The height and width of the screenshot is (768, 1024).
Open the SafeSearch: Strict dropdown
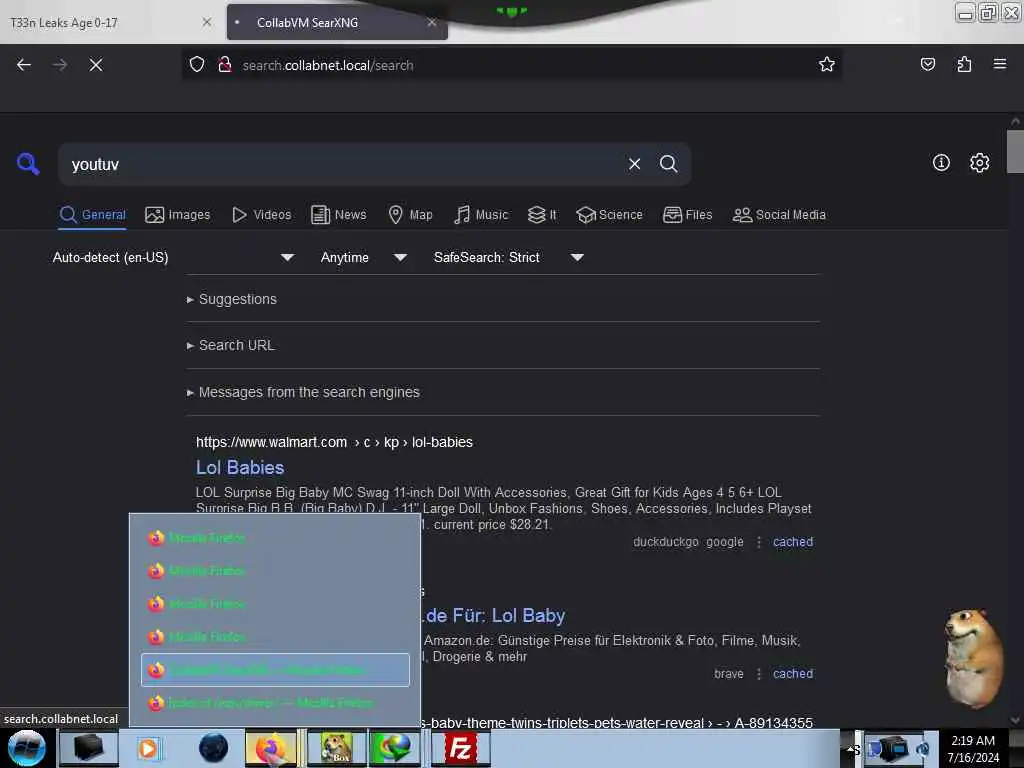click(x=509, y=257)
